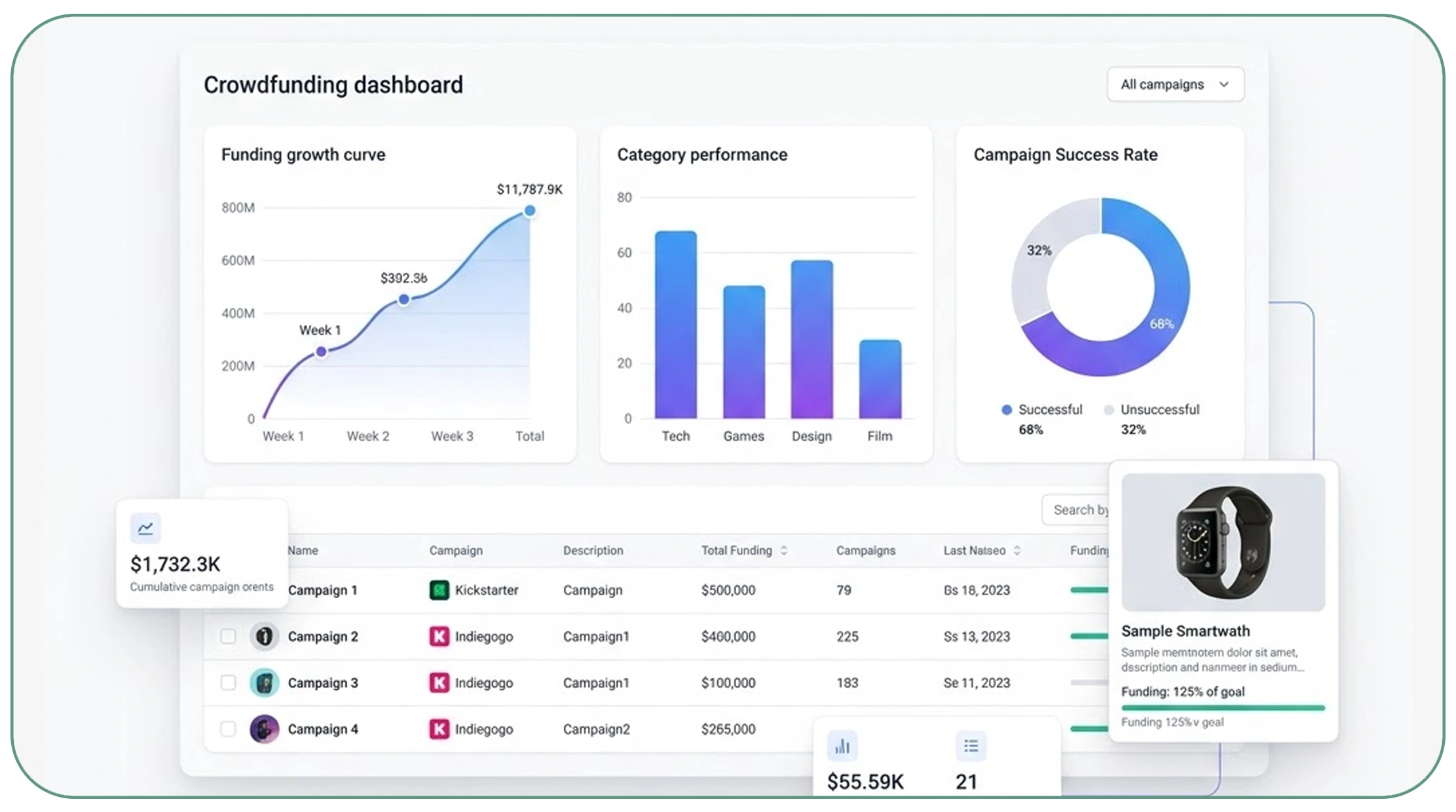Viewport: 1456px width, 812px height.
Task: Click the Description column header
Action: point(593,551)
